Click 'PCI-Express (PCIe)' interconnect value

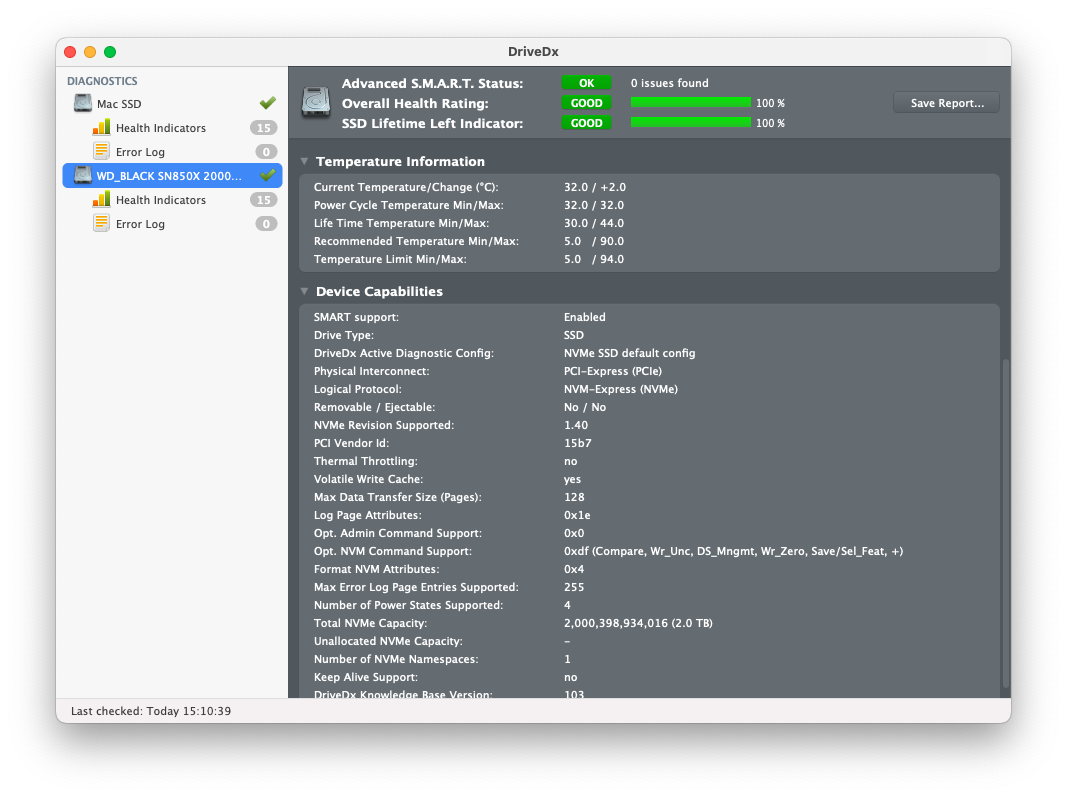point(612,371)
